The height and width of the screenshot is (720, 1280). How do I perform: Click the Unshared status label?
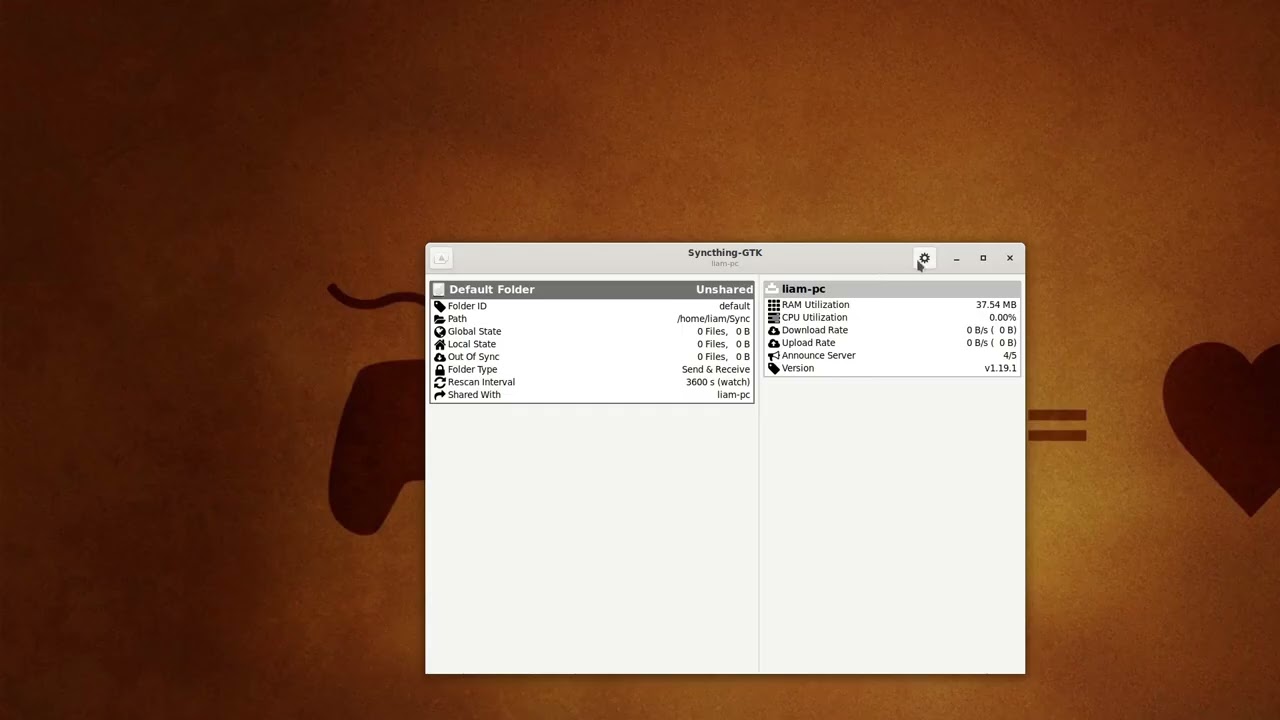(724, 289)
